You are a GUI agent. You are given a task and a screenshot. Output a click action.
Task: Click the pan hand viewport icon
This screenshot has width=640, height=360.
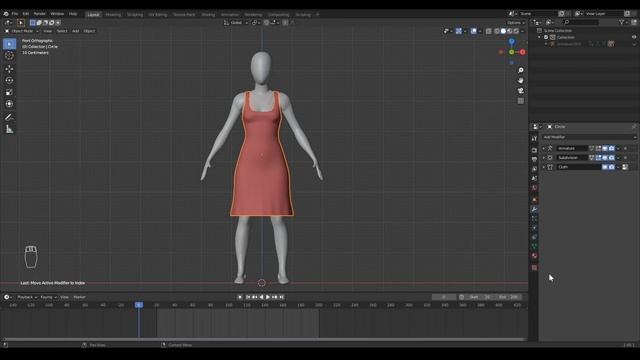[x=520, y=80]
